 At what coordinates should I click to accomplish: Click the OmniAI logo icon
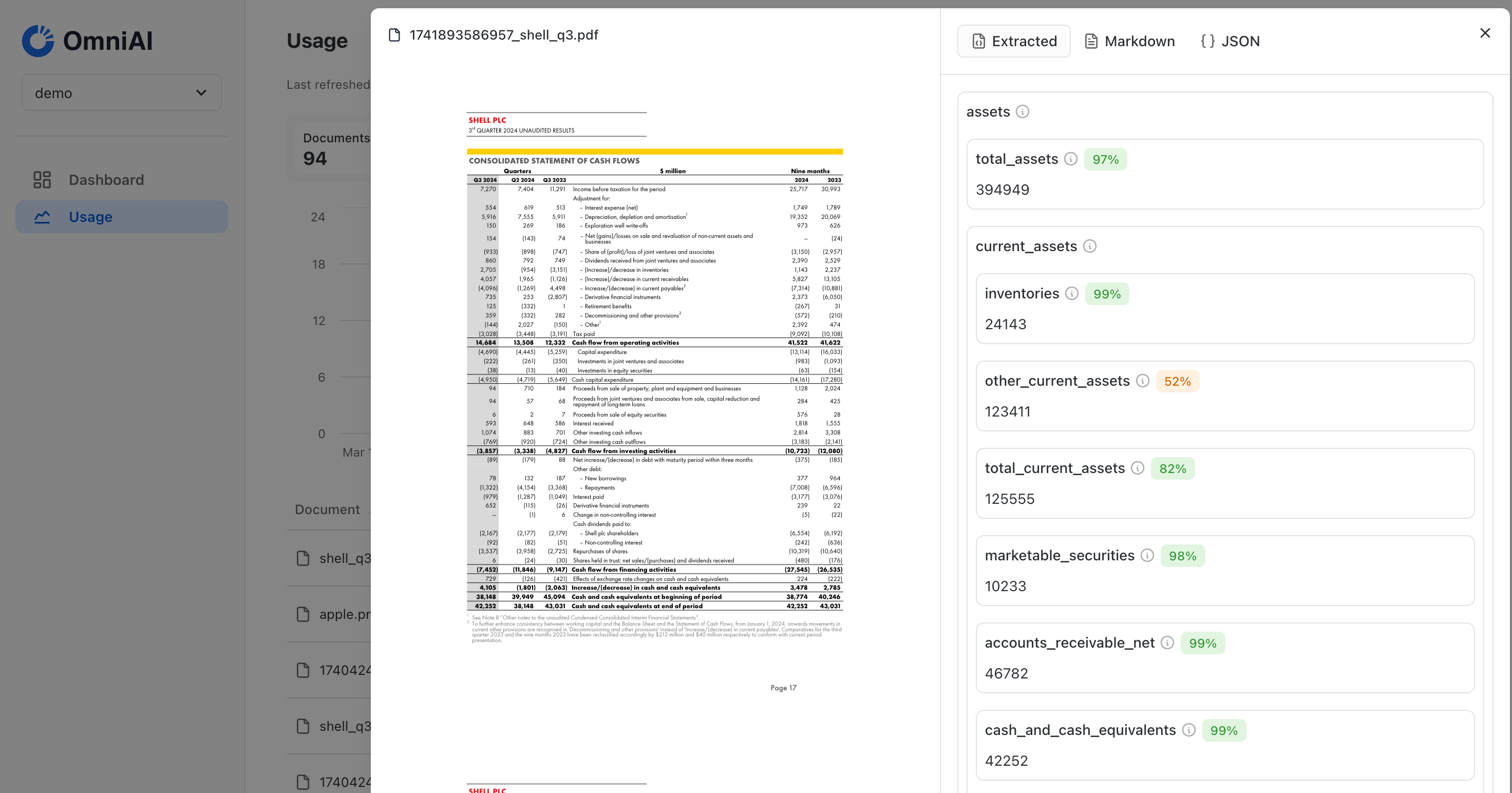39,41
